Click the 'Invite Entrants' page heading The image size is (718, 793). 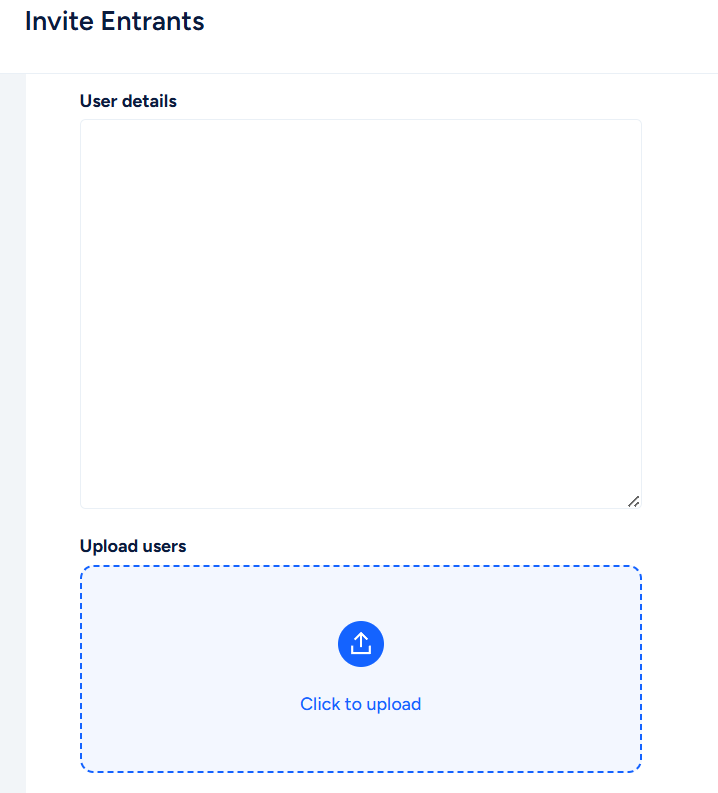pos(115,21)
